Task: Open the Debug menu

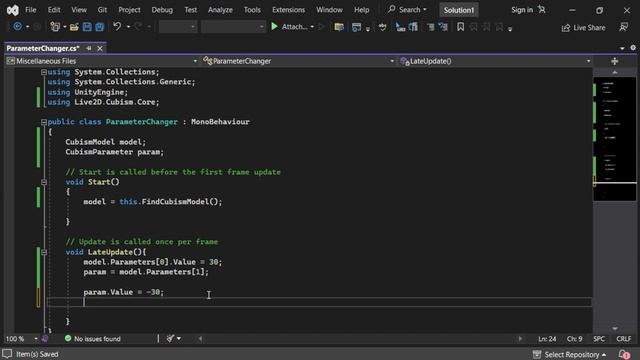Action: point(162,10)
